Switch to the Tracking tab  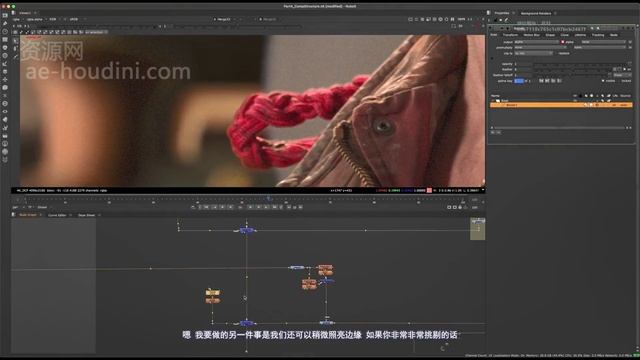[598, 35]
